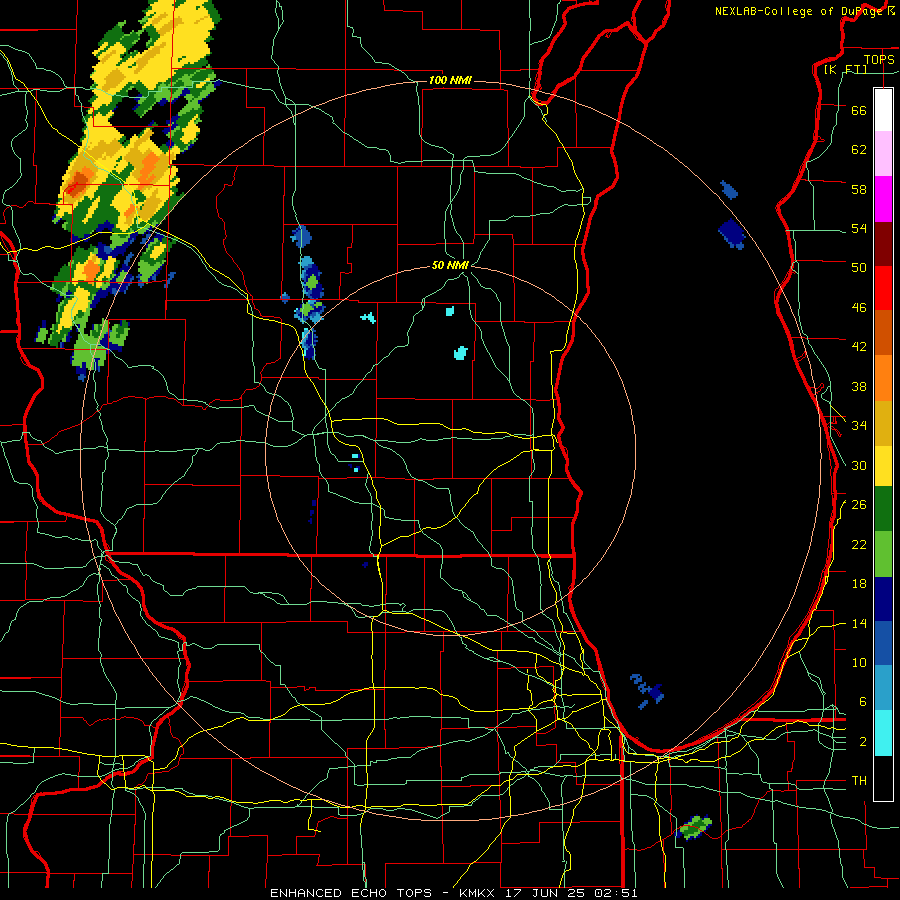Click the '38' legend value
Viewport: 900px width, 900px height.
[x=859, y=386]
